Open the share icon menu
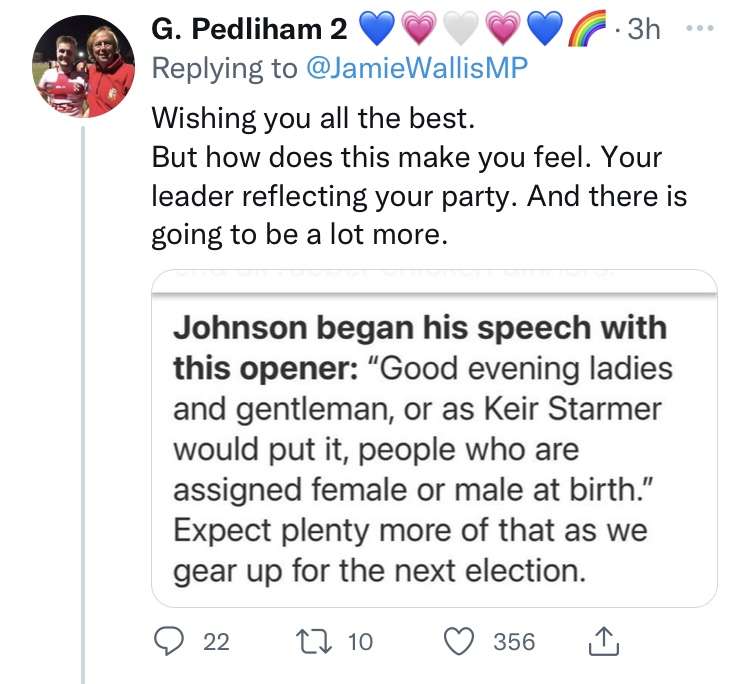The height and width of the screenshot is (684, 750). coord(601,641)
